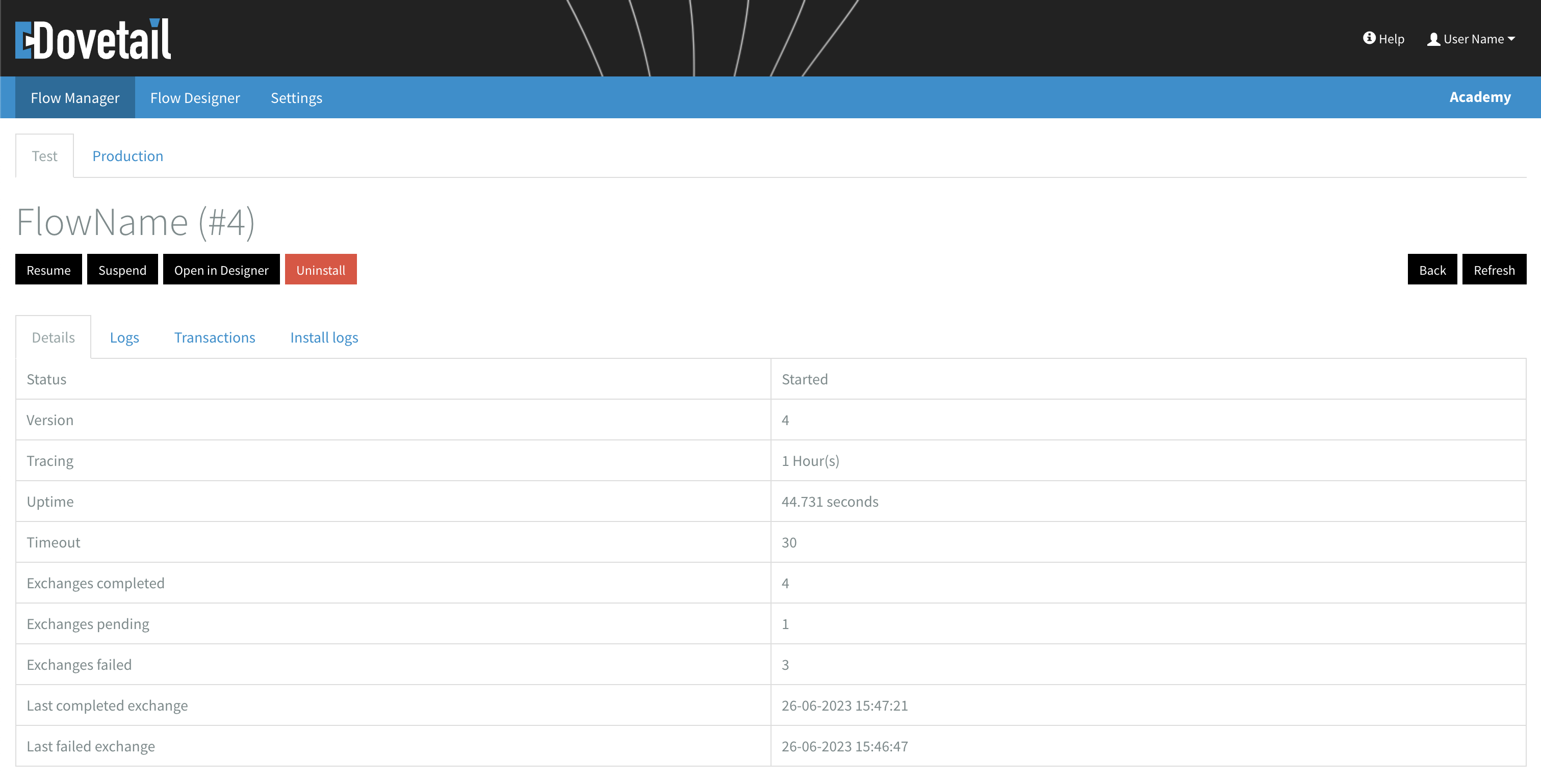Switch to the Transactions tab
Image resolution: width=1541 pixels, height=784 pixels.
point(214,337)
